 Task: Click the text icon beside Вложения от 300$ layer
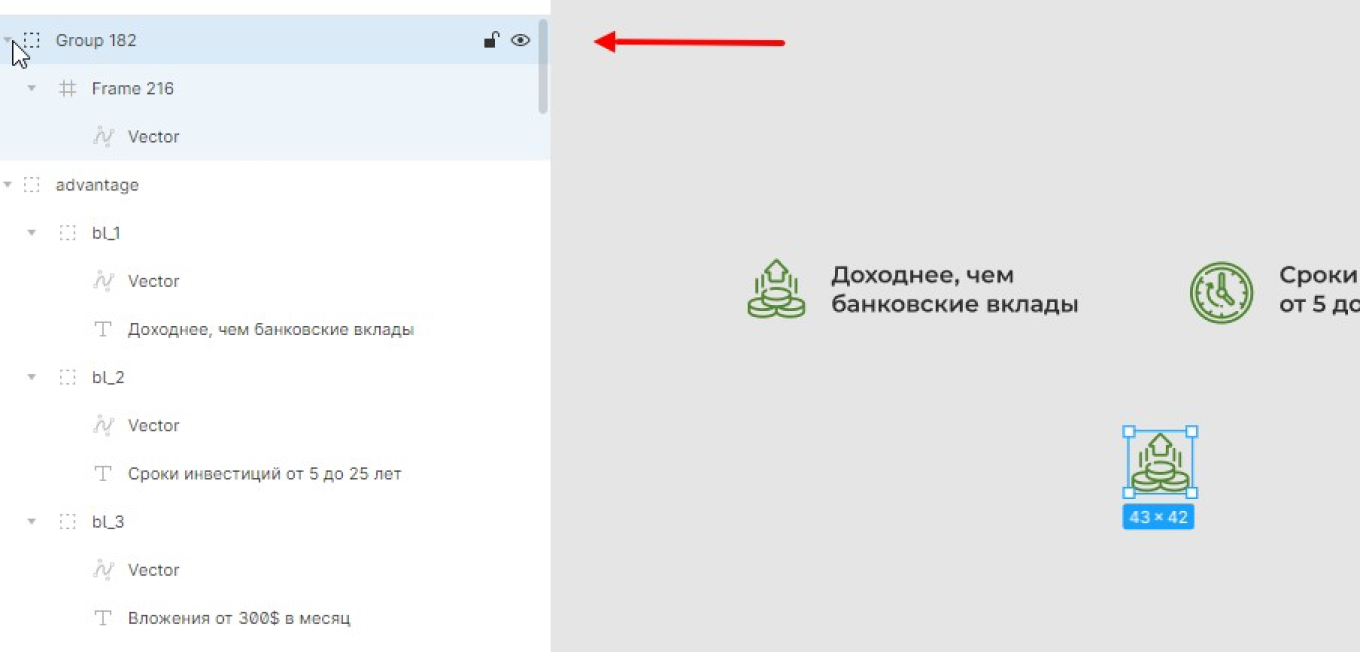(102, 618)
